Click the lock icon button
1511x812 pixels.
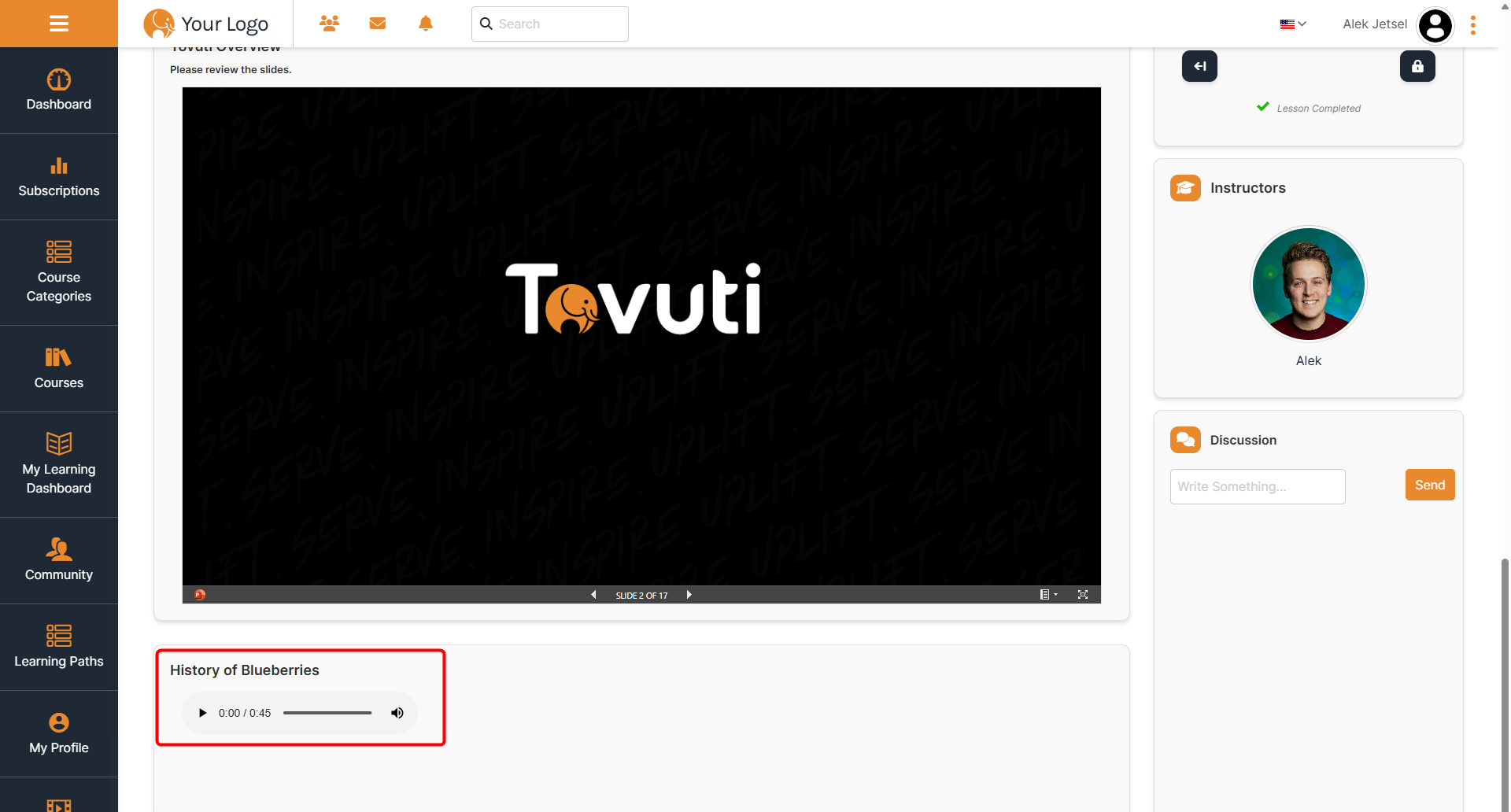click(x=1417, y=66)
